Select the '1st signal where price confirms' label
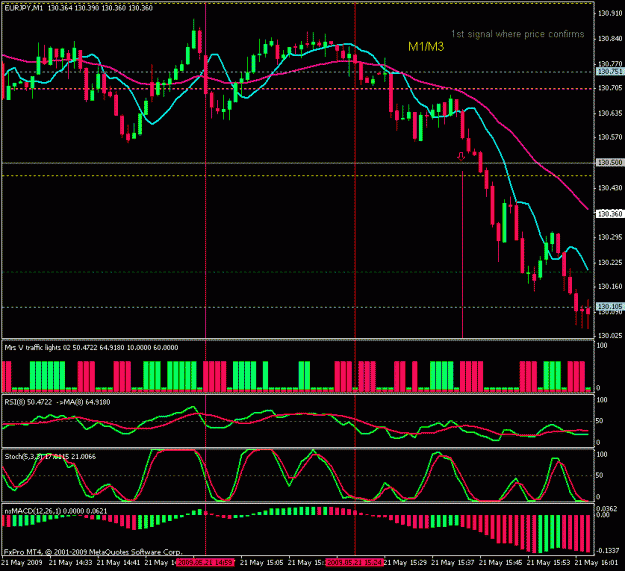This screenshot has height=571, width=625. pos(518,34)
